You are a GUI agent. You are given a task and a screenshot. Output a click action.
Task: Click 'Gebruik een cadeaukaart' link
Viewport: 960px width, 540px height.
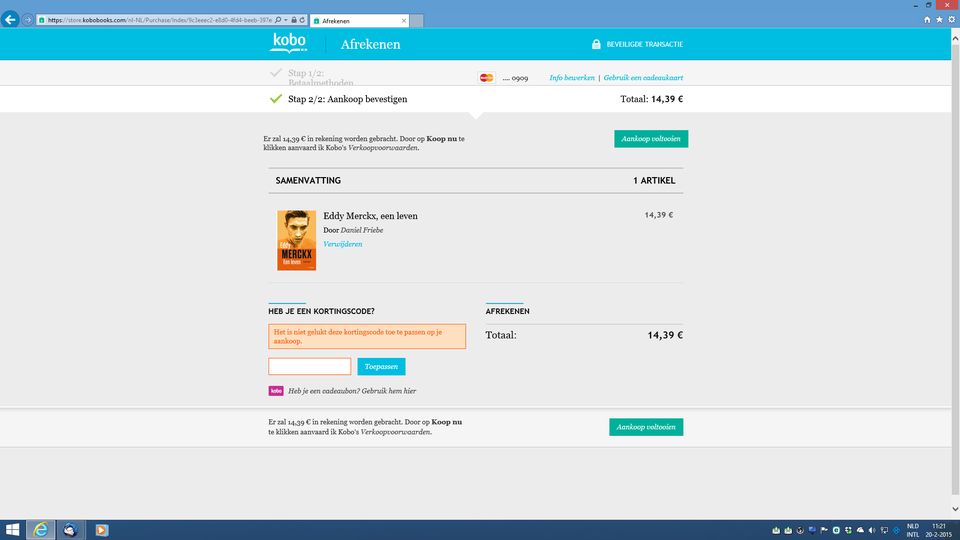643,78
